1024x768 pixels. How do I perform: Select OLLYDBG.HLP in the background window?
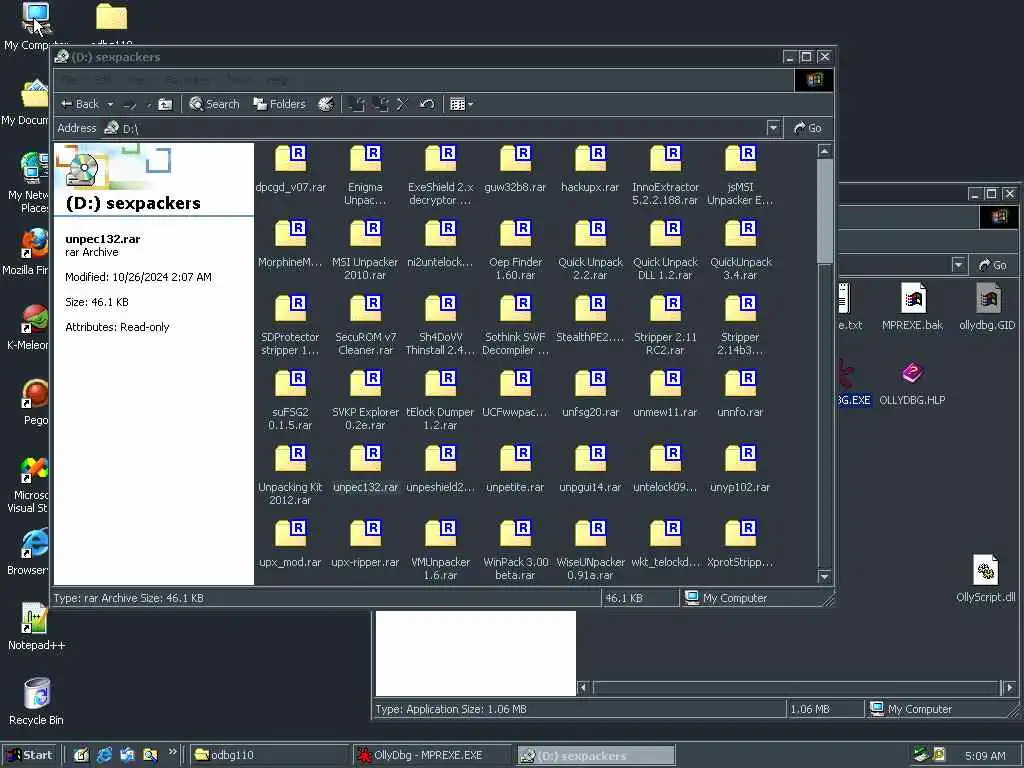pos(912,383)
